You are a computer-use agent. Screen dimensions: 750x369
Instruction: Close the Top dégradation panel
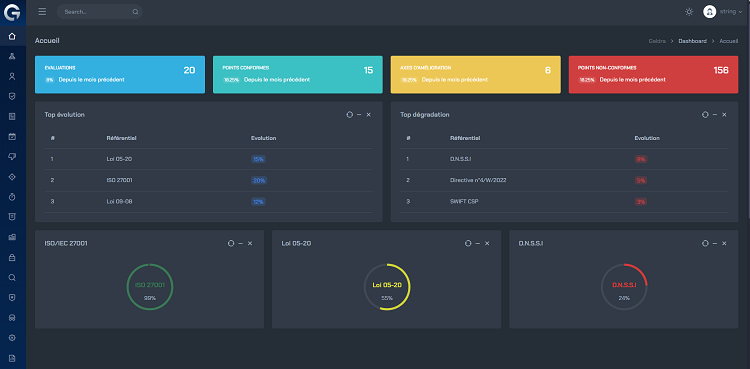point(724,115)
